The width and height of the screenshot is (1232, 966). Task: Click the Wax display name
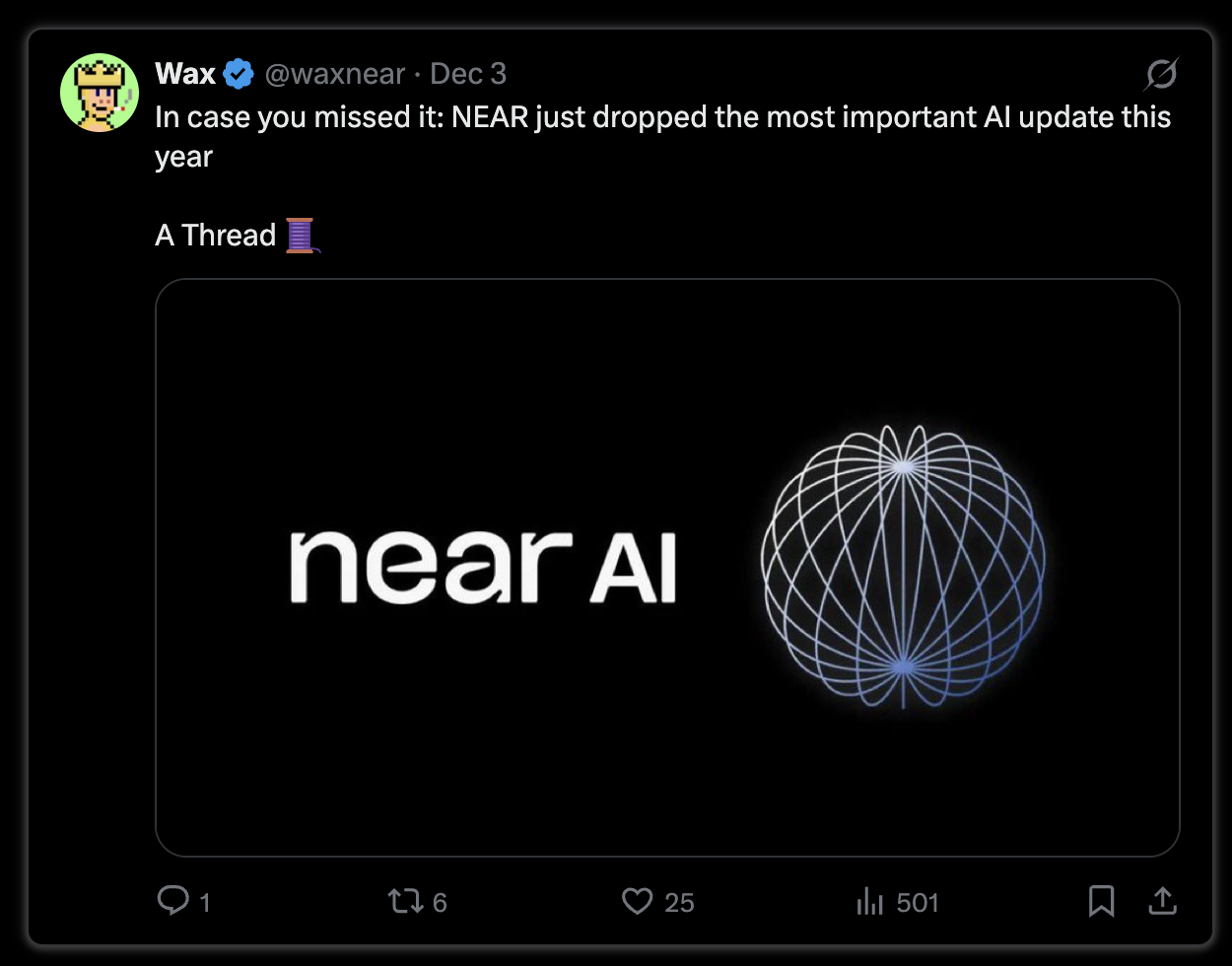point(185,74)
